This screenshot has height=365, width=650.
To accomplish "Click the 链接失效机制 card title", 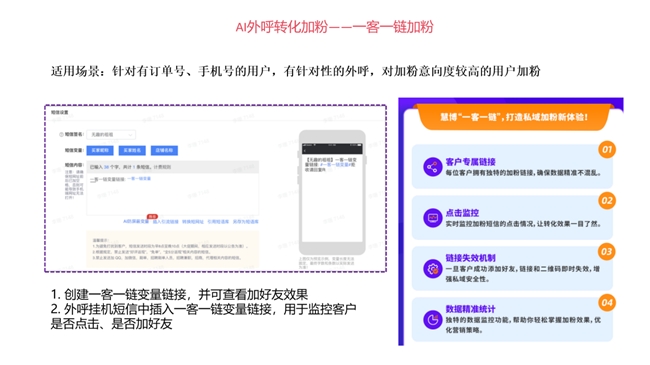I will 471,258.
